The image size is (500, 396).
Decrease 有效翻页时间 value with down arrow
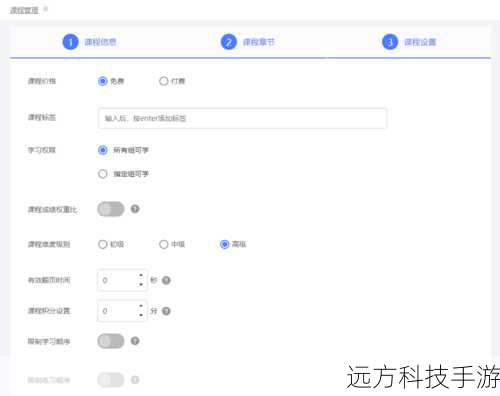(x=141, y=284)
